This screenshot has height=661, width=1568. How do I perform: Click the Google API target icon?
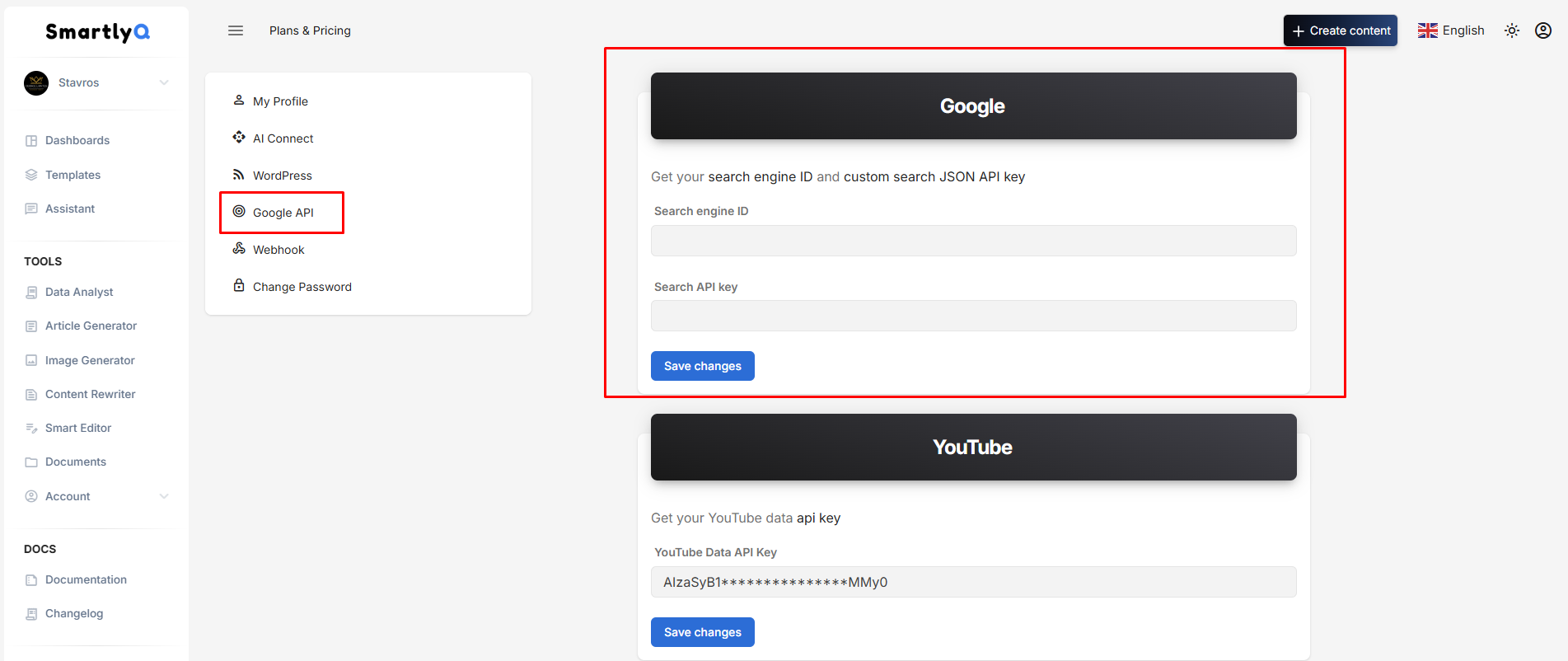point(239,212)
